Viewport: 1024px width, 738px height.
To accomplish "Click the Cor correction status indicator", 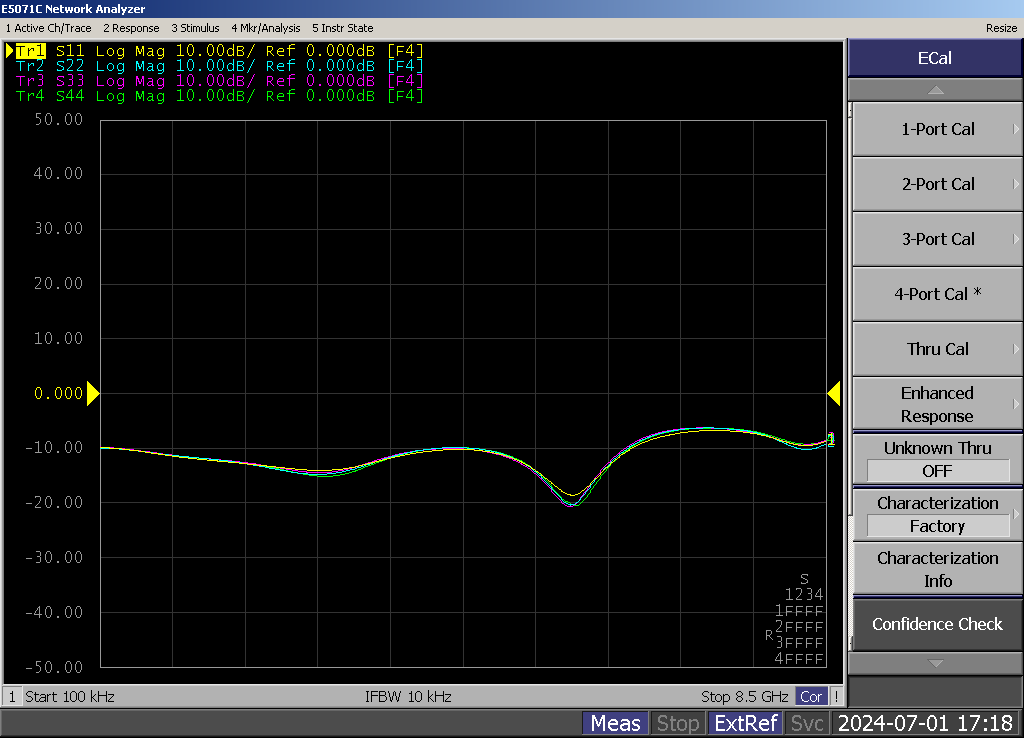I will 811,696.
